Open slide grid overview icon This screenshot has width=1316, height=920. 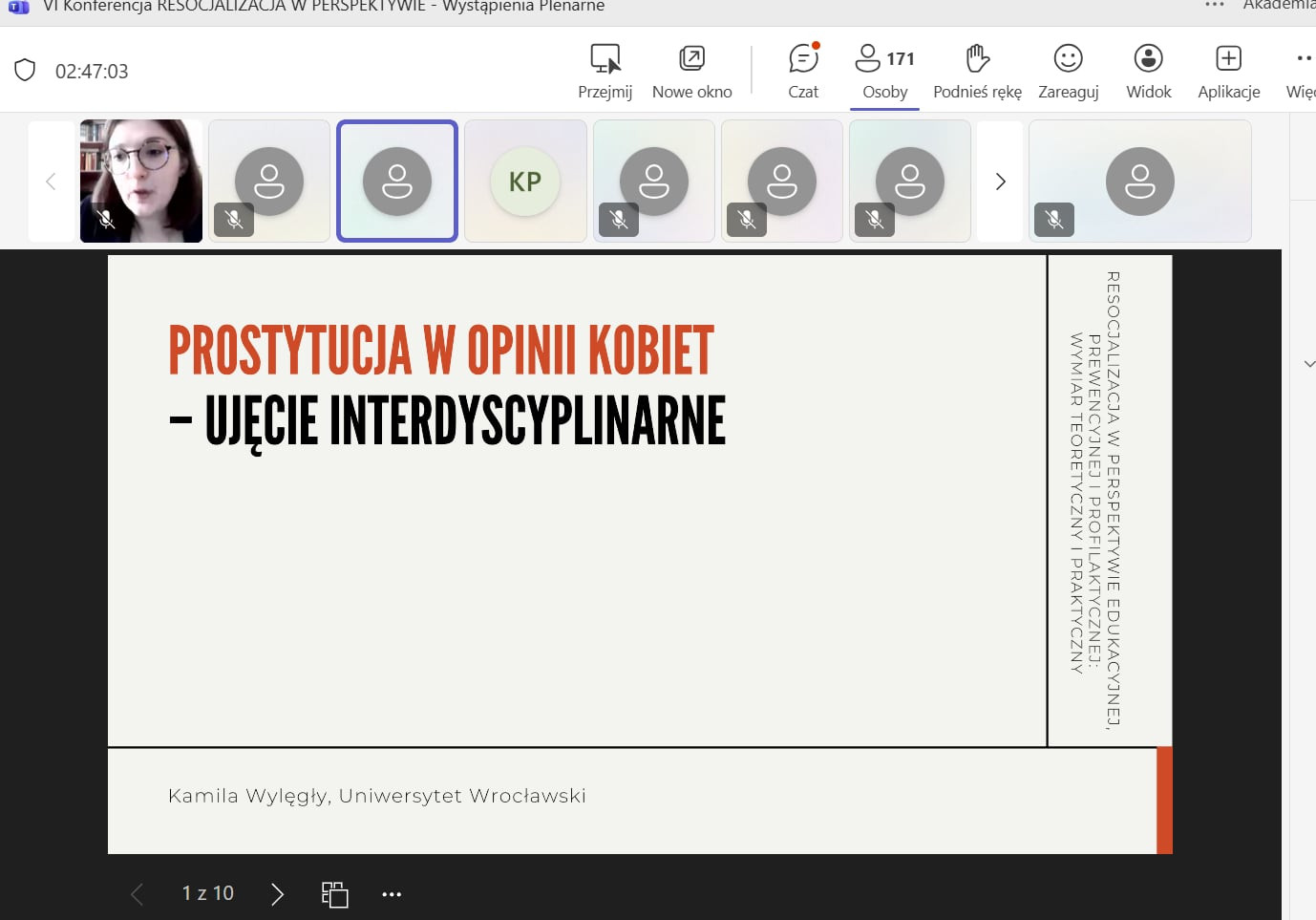click(x=334, y=894)
